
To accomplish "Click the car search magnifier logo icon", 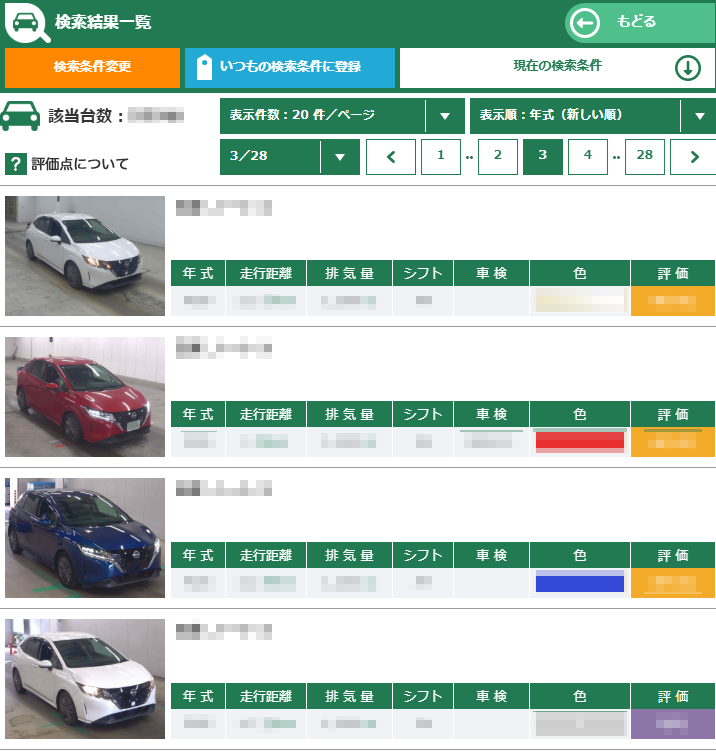I will coord(27,23).
